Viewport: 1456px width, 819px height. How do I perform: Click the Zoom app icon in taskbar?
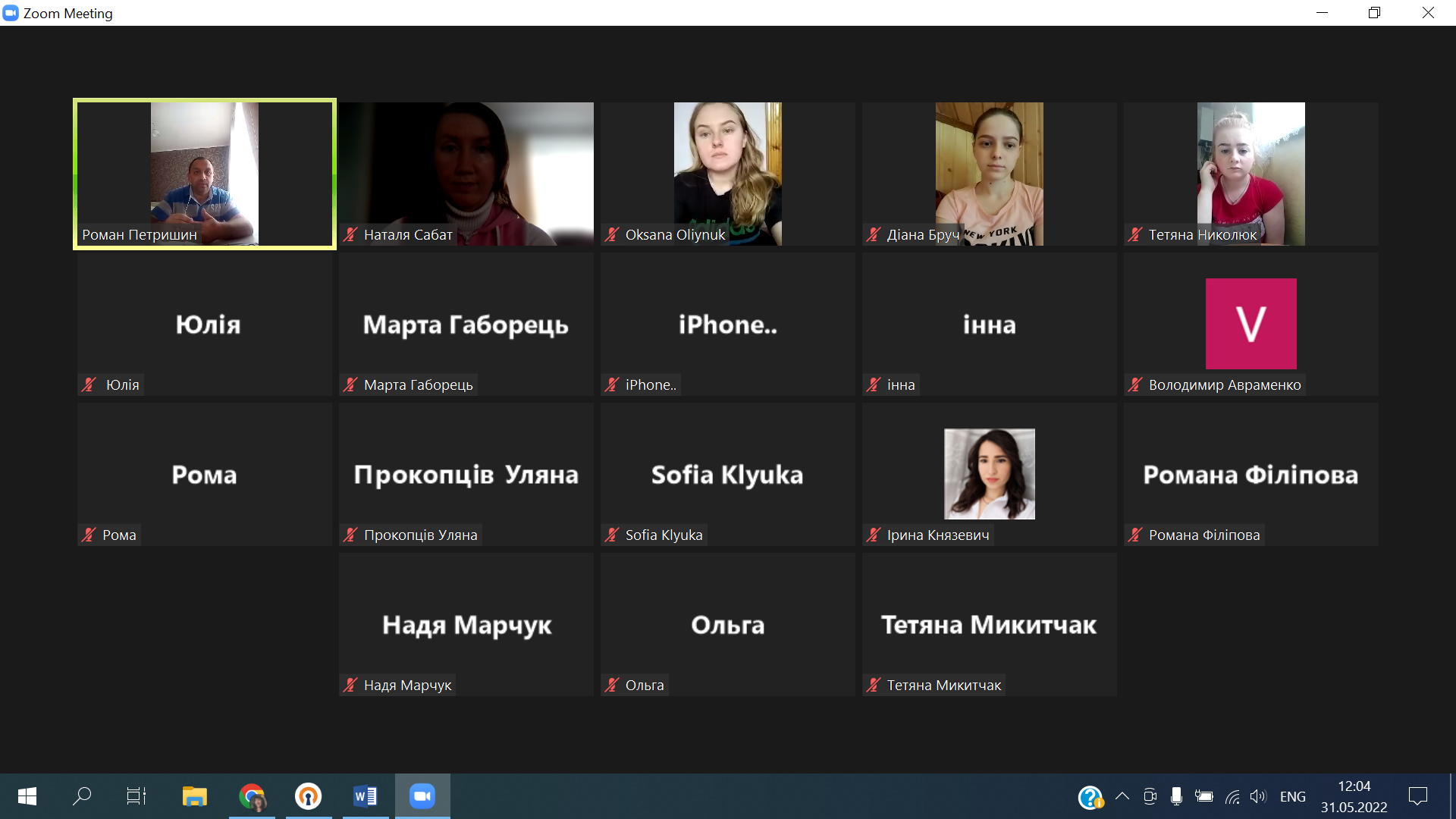pyautogui.click(x=422, y=796)
